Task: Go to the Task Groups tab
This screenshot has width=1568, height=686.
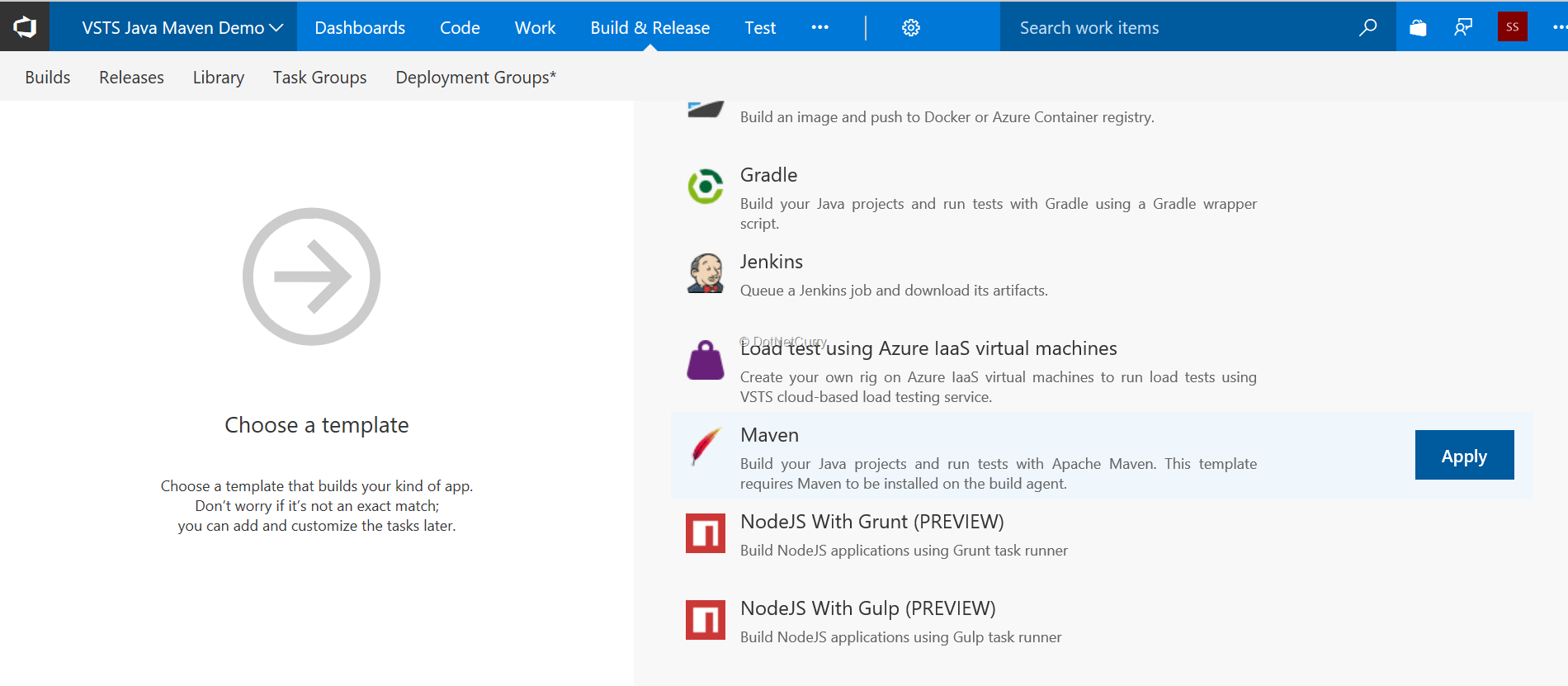Action: [x=319, y=78]
